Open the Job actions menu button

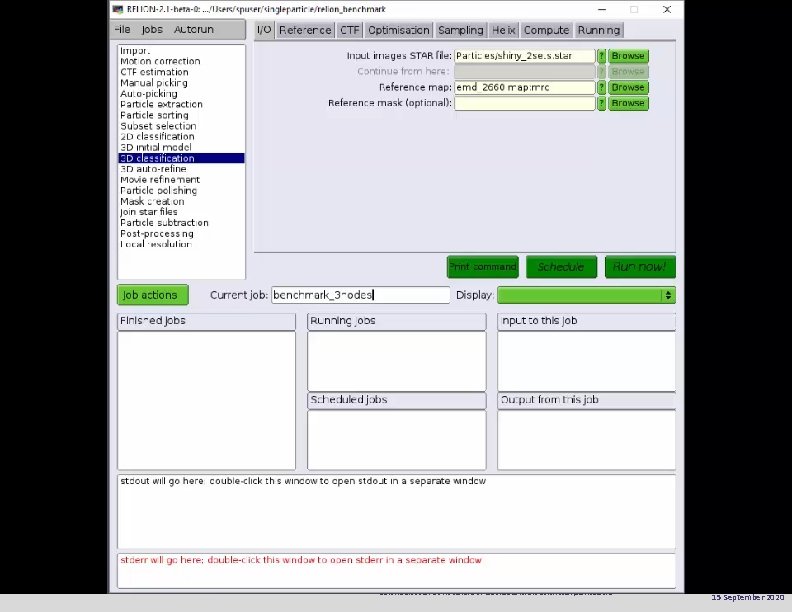153,295
